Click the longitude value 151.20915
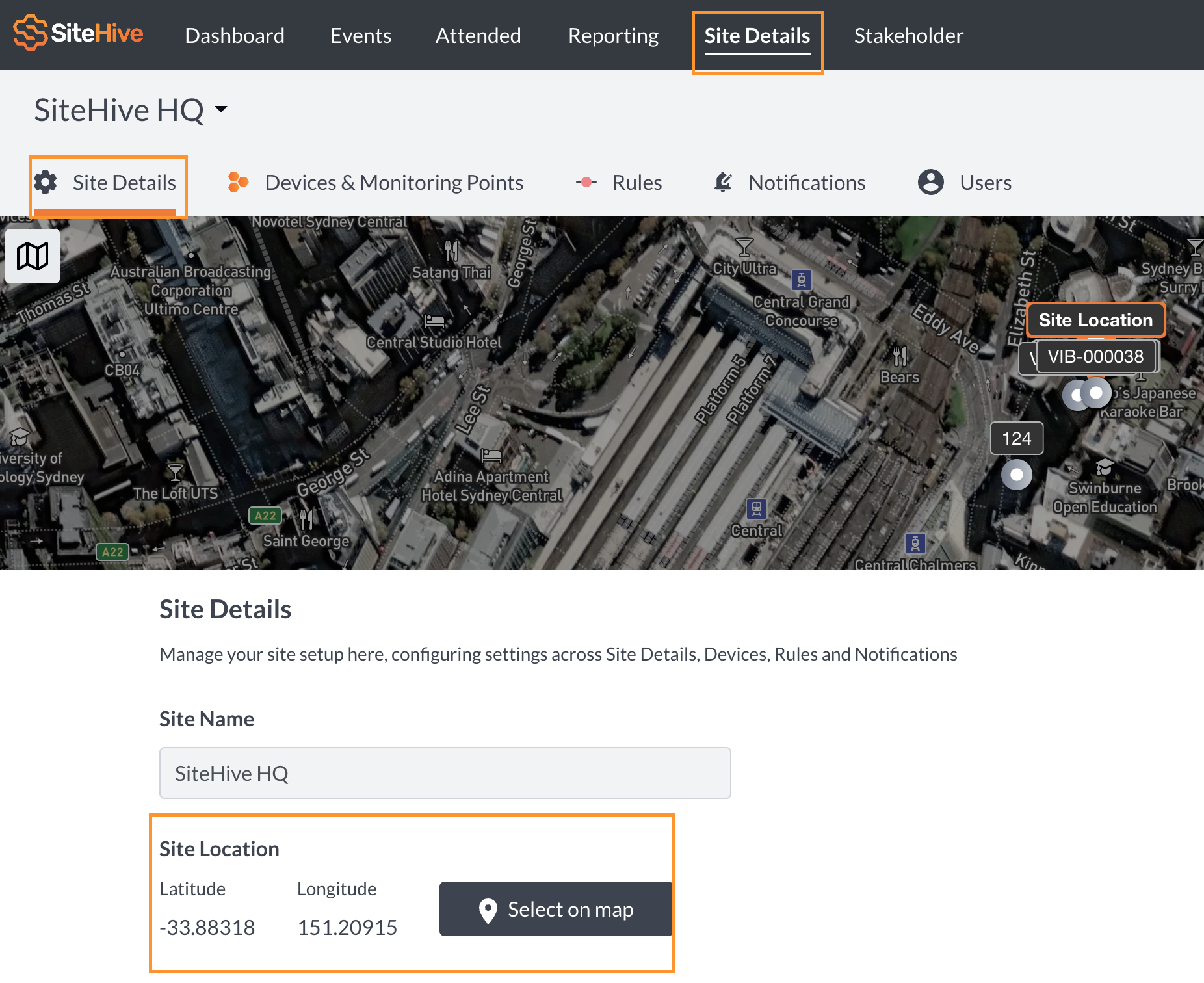Viewport: 1204px width, 983px height. [x=347, y=927]
